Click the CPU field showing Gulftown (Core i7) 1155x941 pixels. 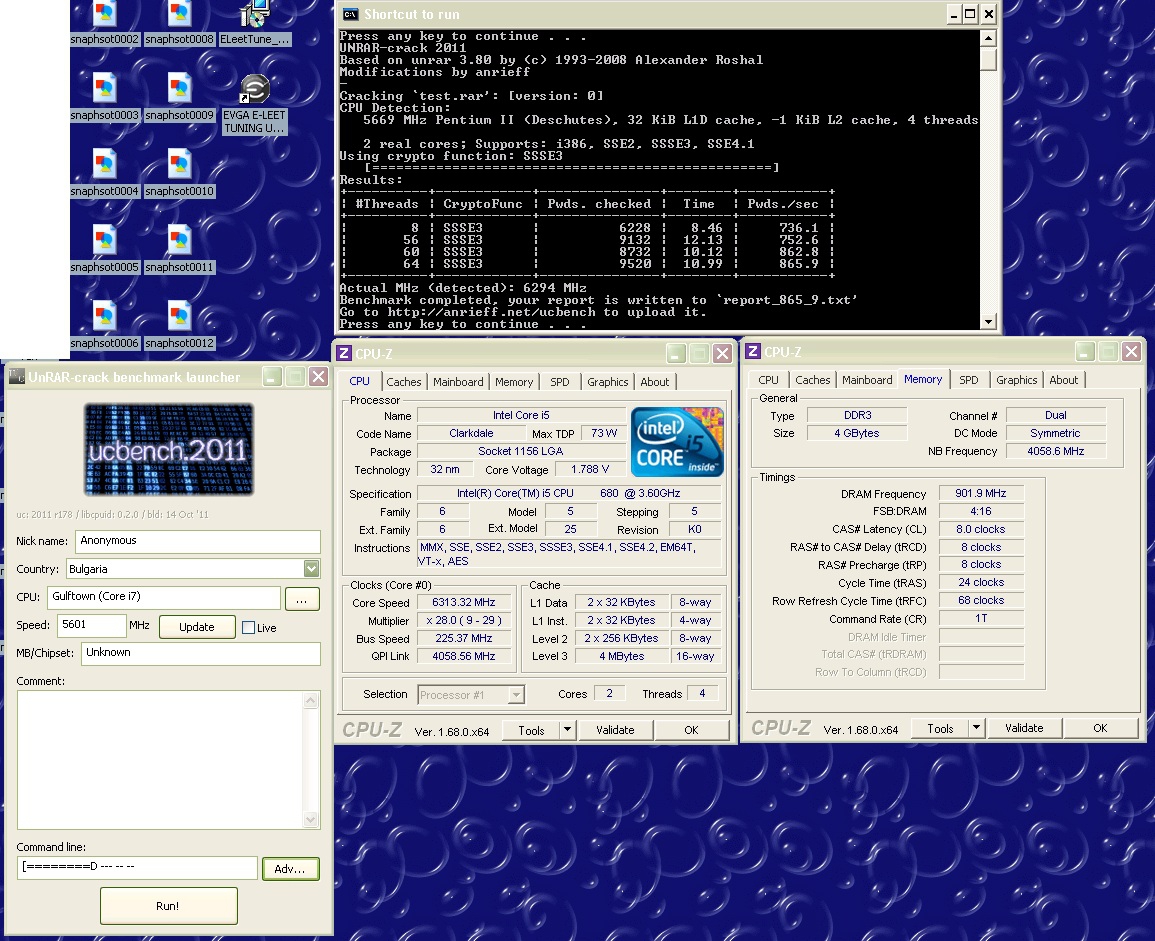[164, 597]
